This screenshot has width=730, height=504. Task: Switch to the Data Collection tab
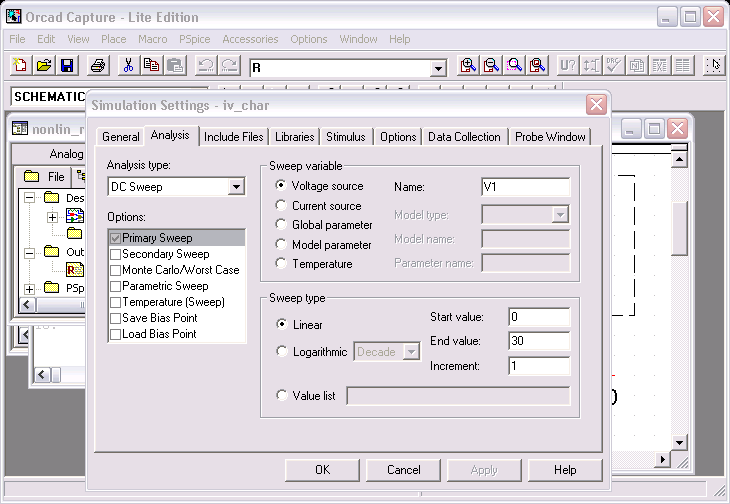pos(464,137)
